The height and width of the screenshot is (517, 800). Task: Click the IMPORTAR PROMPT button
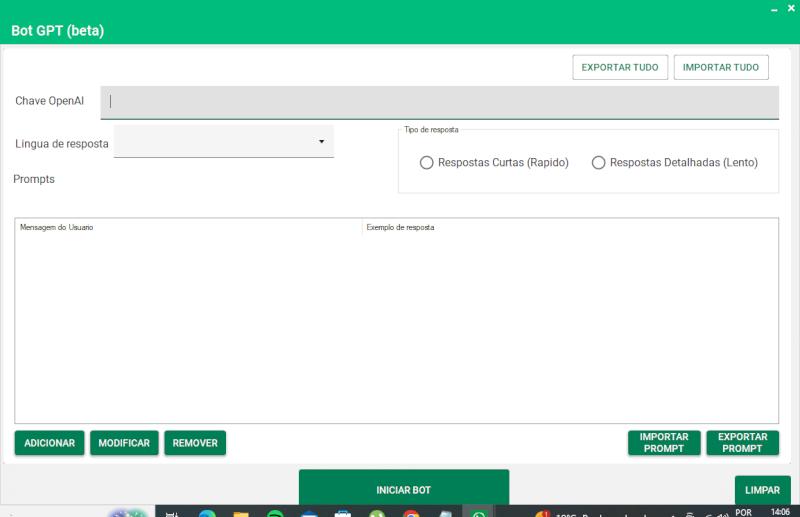pyautogui.click(x=664, y=442)
